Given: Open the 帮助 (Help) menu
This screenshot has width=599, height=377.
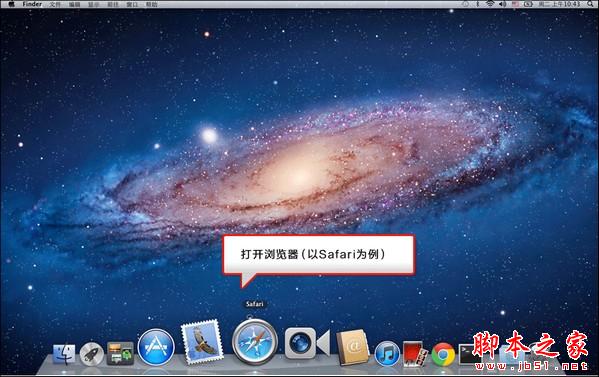Looking at the screenshot, I should point(152,5).
